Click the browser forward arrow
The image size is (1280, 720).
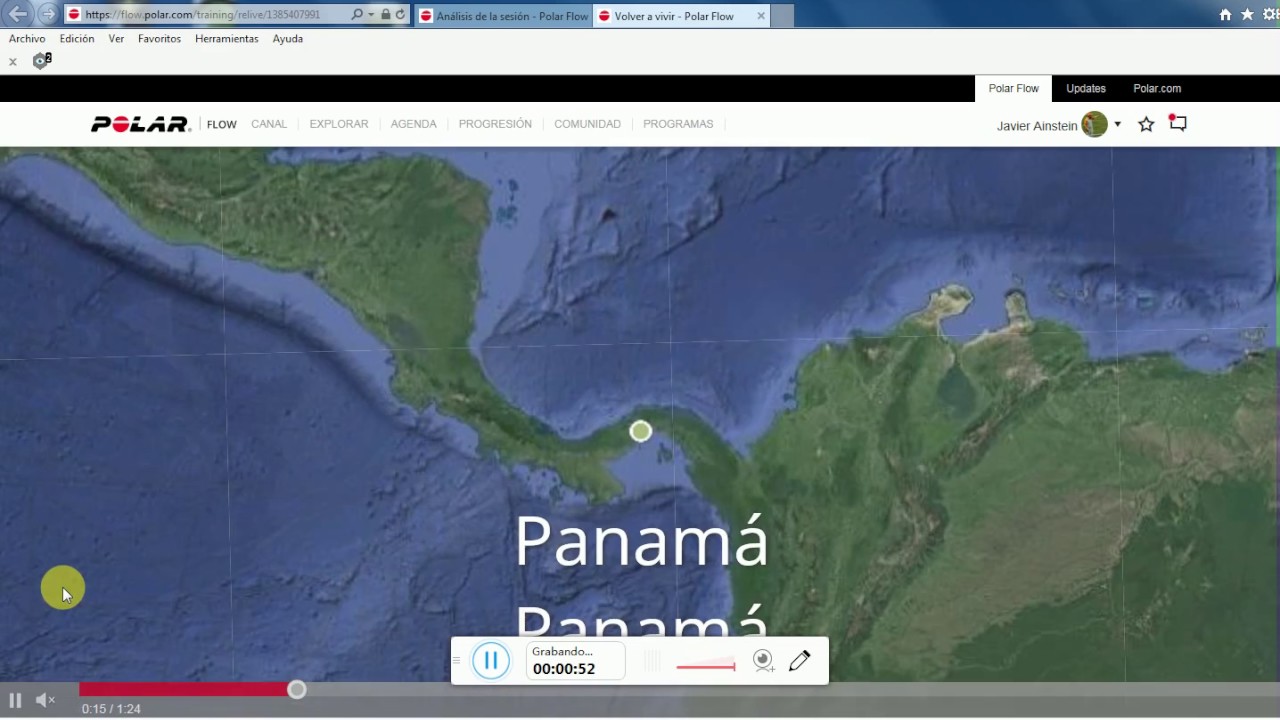pos(47,14)
